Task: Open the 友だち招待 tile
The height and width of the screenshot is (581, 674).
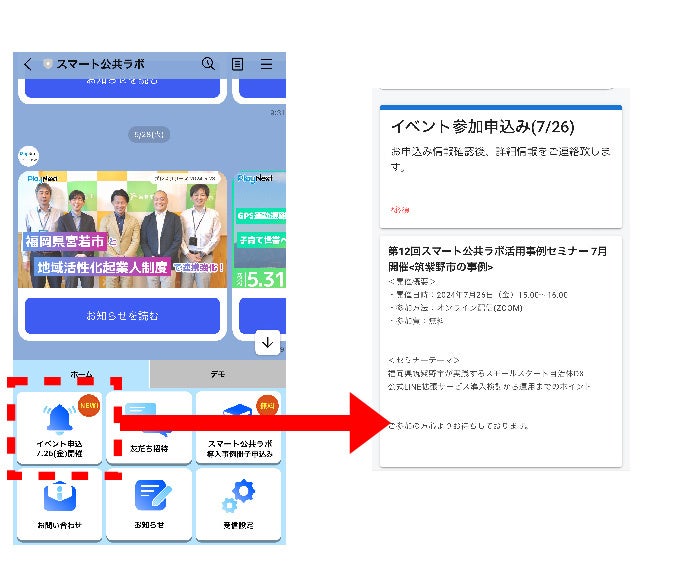Action: [x=149, y=428]
